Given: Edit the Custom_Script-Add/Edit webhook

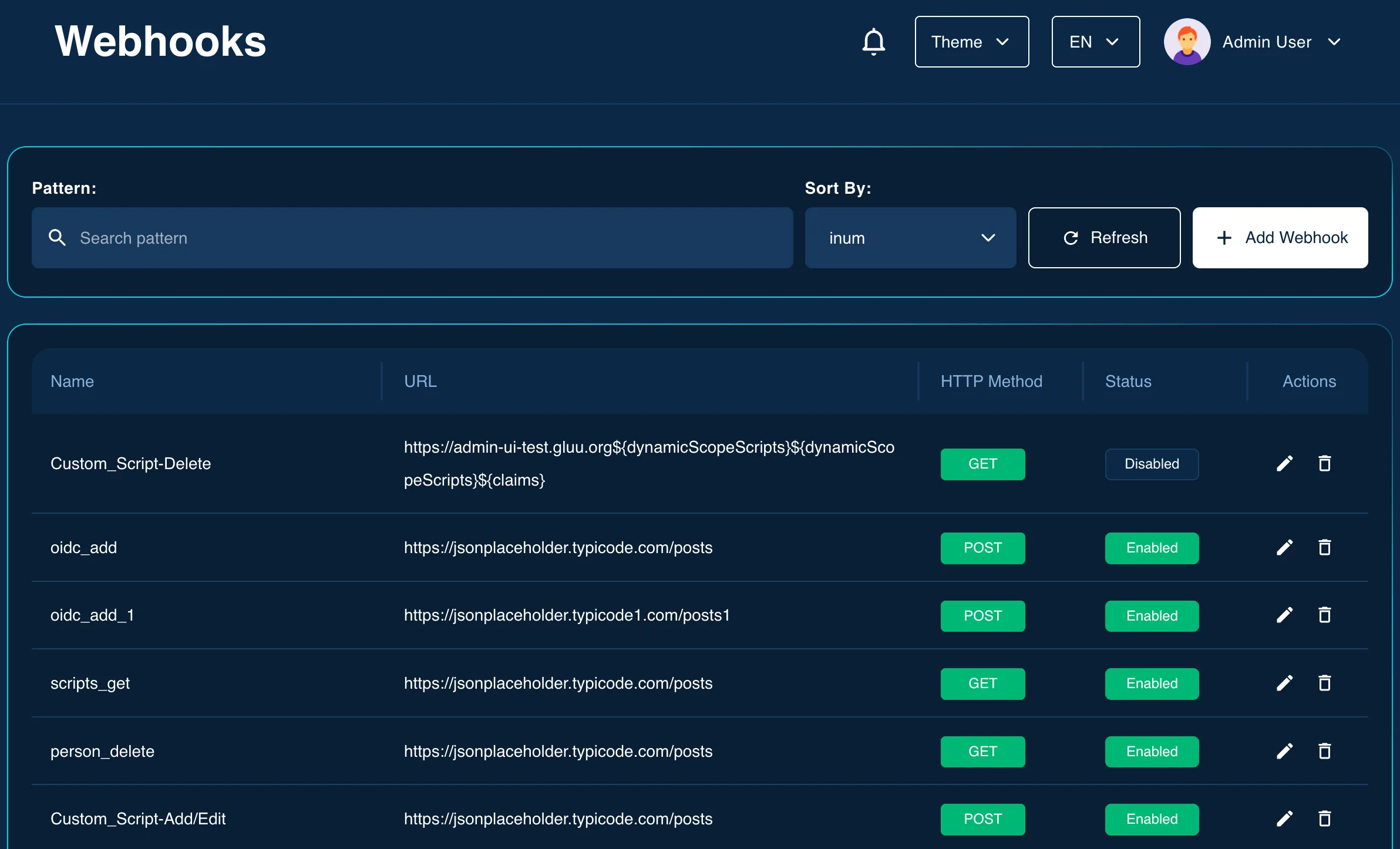Looking at the screenshot, I should (1284, 819).
